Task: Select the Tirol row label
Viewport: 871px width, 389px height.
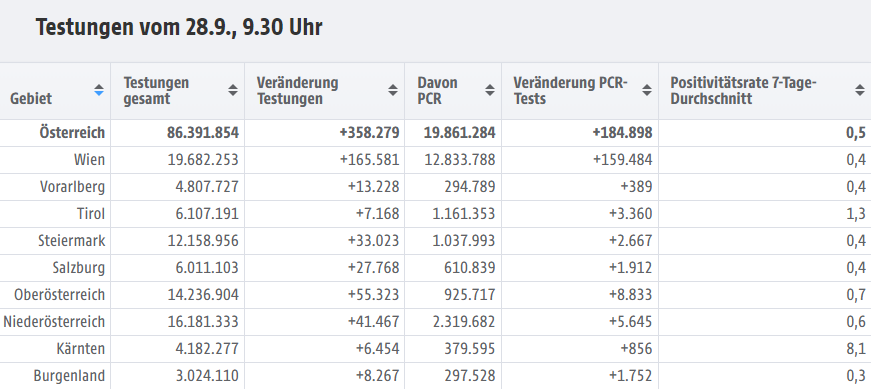Action: coord(91,214)
